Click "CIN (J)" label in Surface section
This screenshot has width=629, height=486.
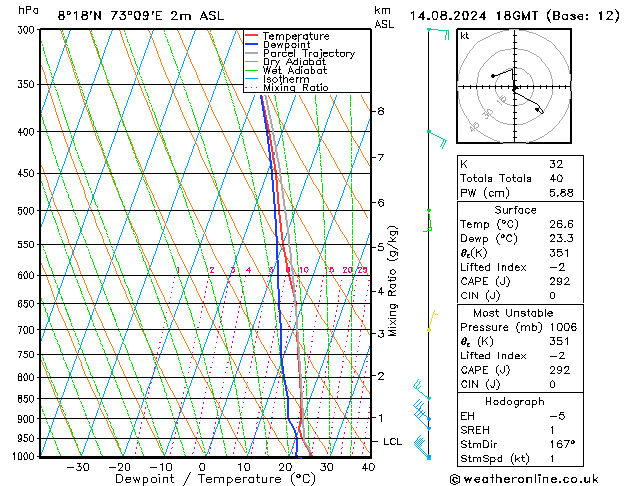coord(480,296)
